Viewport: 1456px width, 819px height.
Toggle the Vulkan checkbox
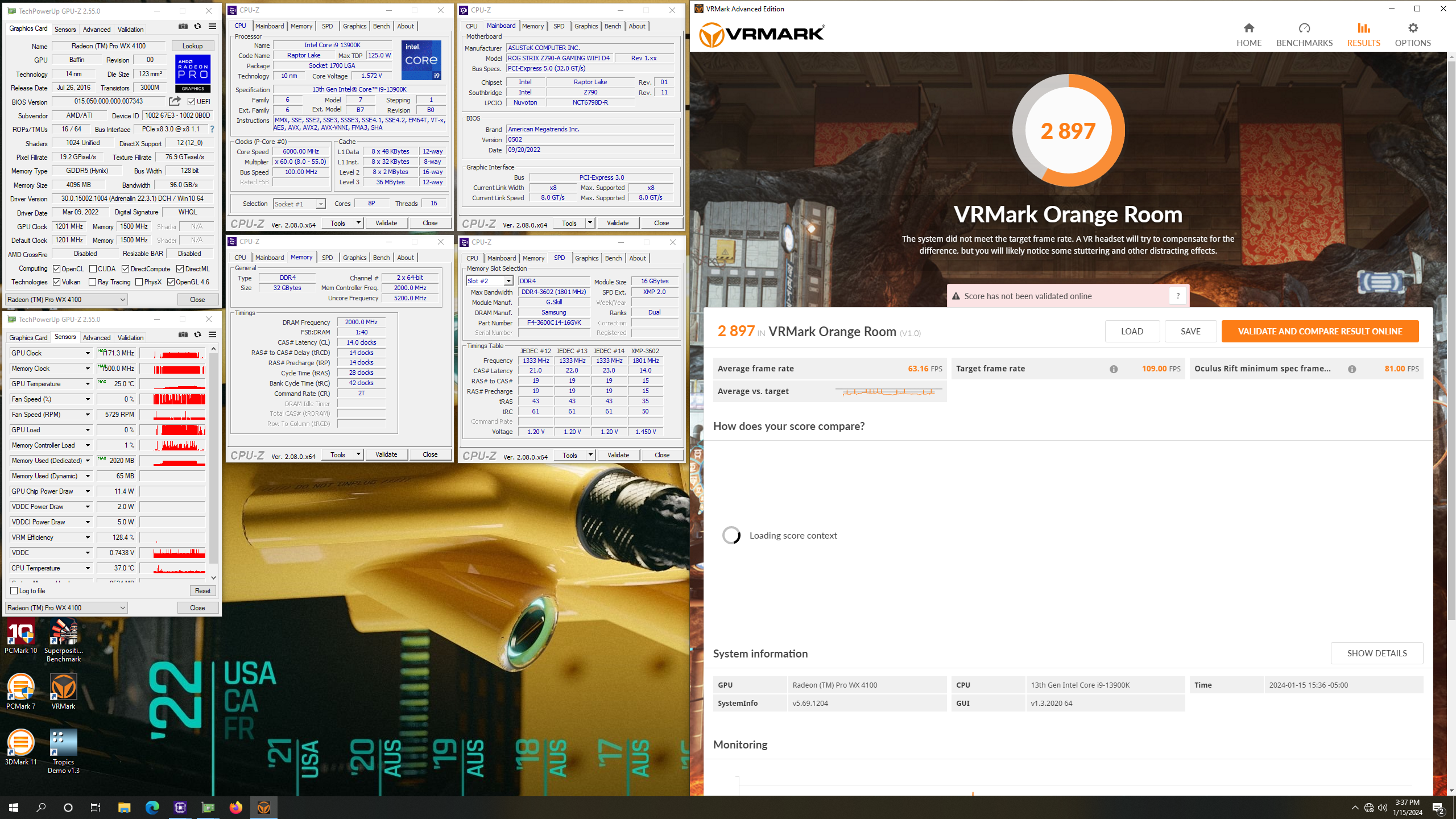pos(57,282)
